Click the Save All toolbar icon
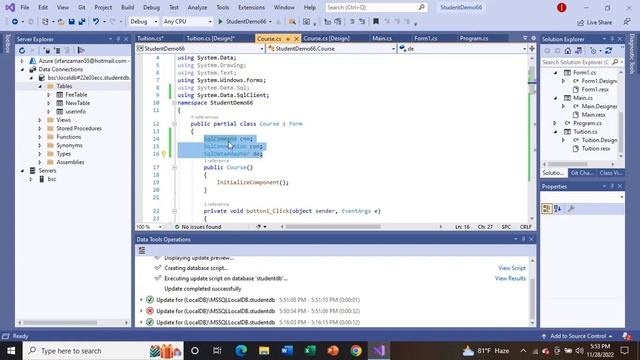The height and width of the screenshot is (360, 640). point(82,22)
